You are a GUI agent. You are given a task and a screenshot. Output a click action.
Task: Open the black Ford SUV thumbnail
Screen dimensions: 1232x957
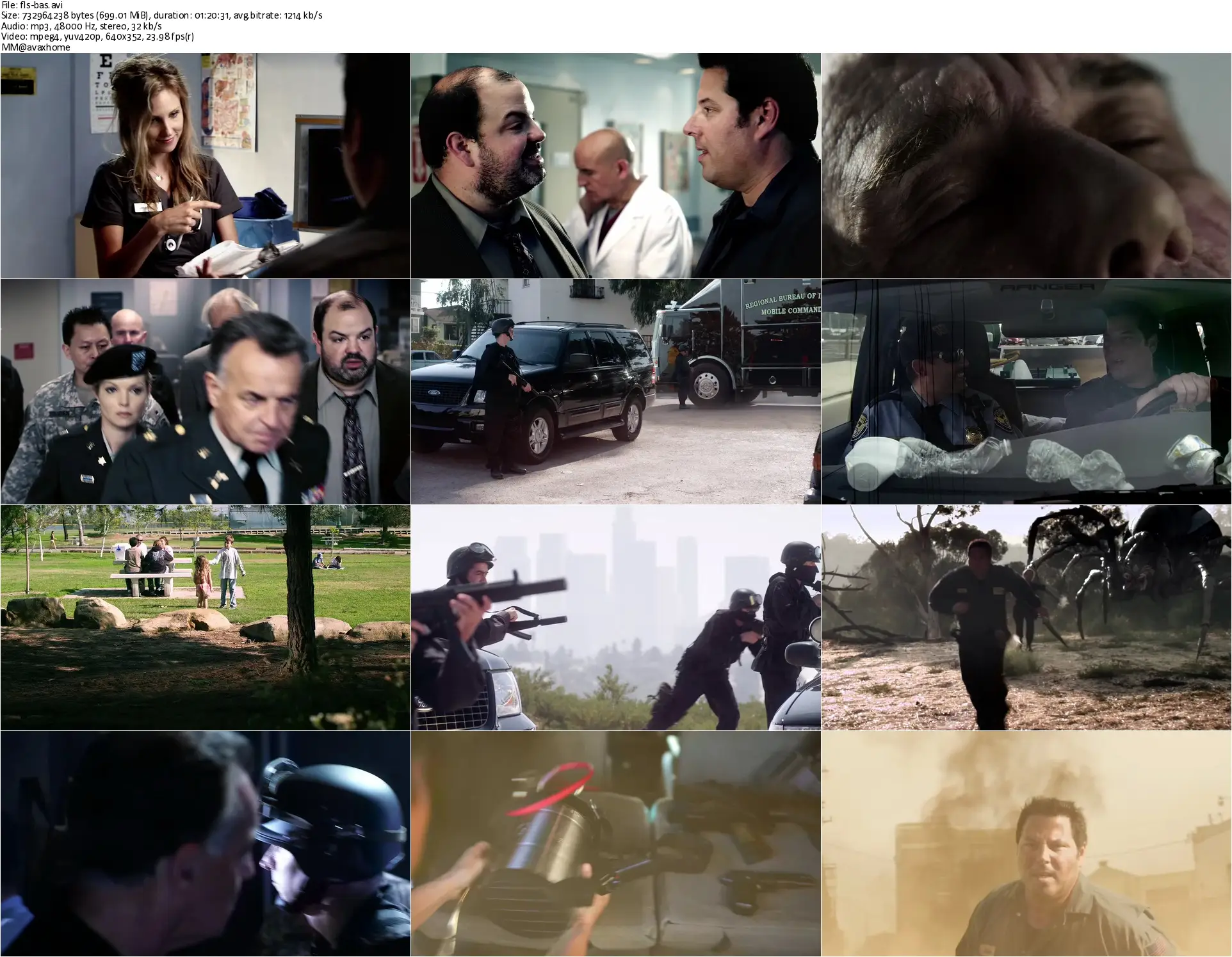click(x=615, y=391)
